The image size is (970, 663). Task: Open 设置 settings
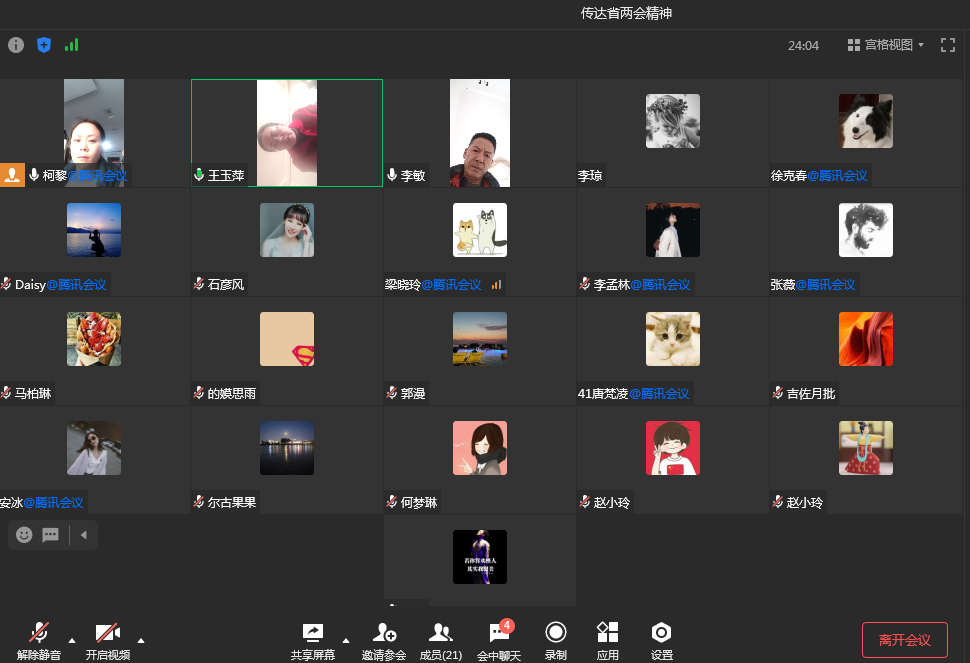(x=661, y=639)
